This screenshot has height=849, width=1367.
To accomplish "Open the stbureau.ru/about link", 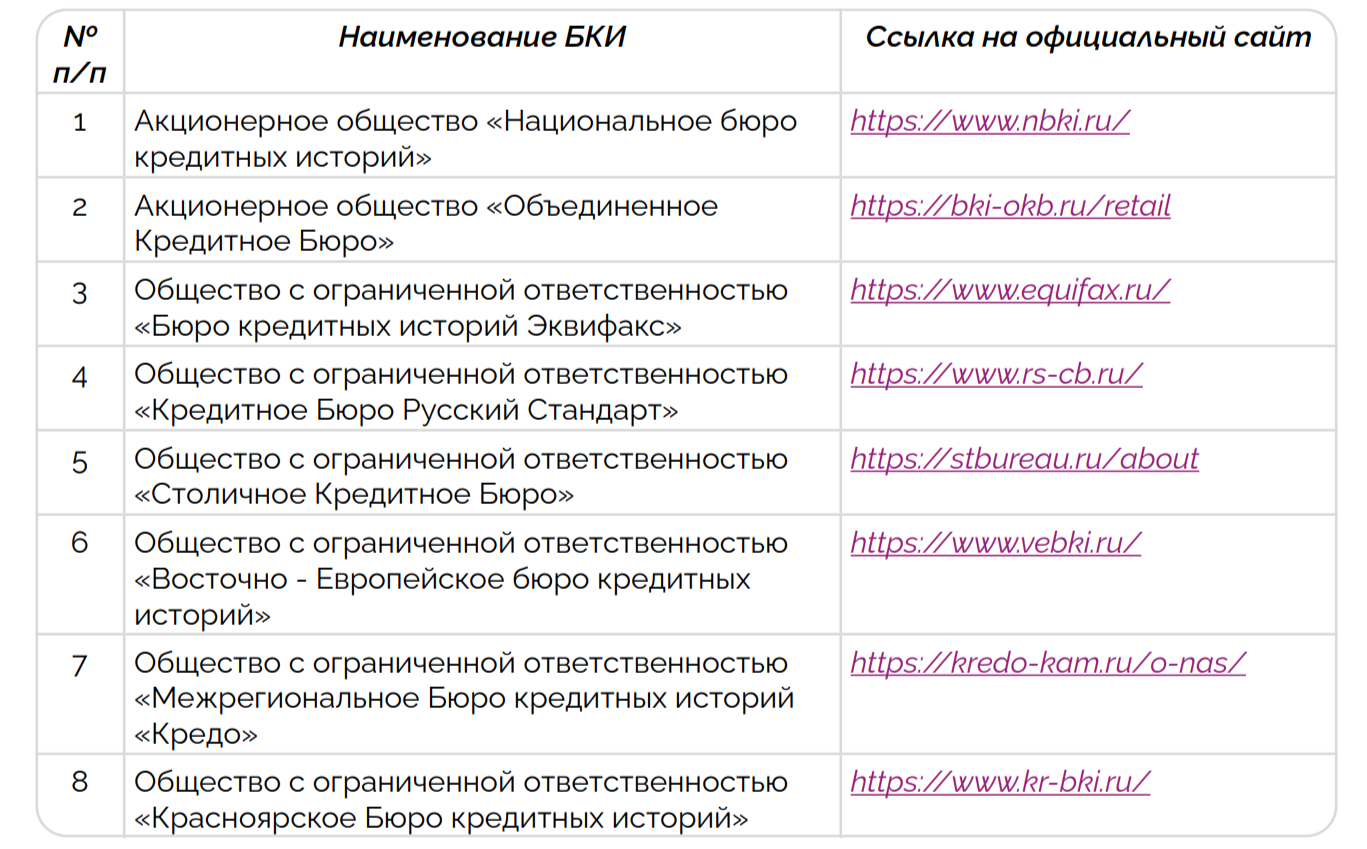I will (1024, 460).
